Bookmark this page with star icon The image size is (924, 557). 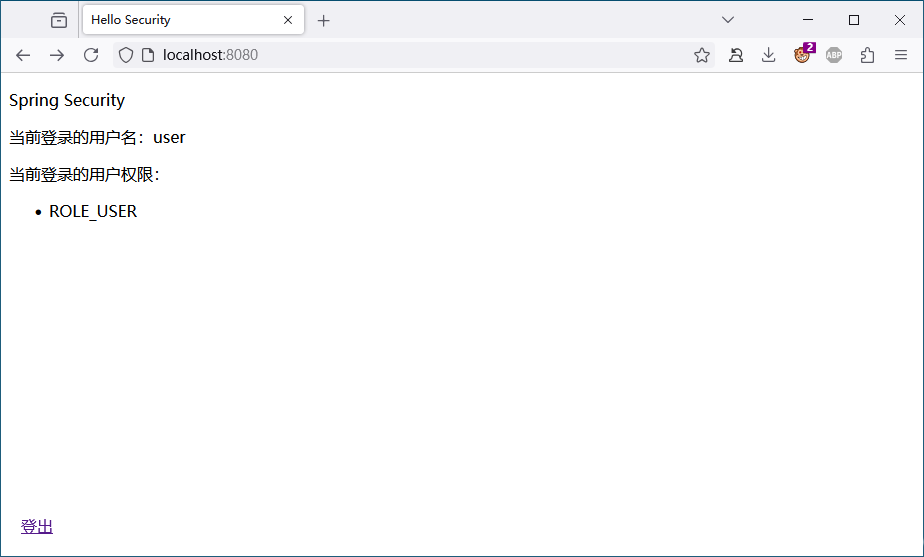click(702, 55)
